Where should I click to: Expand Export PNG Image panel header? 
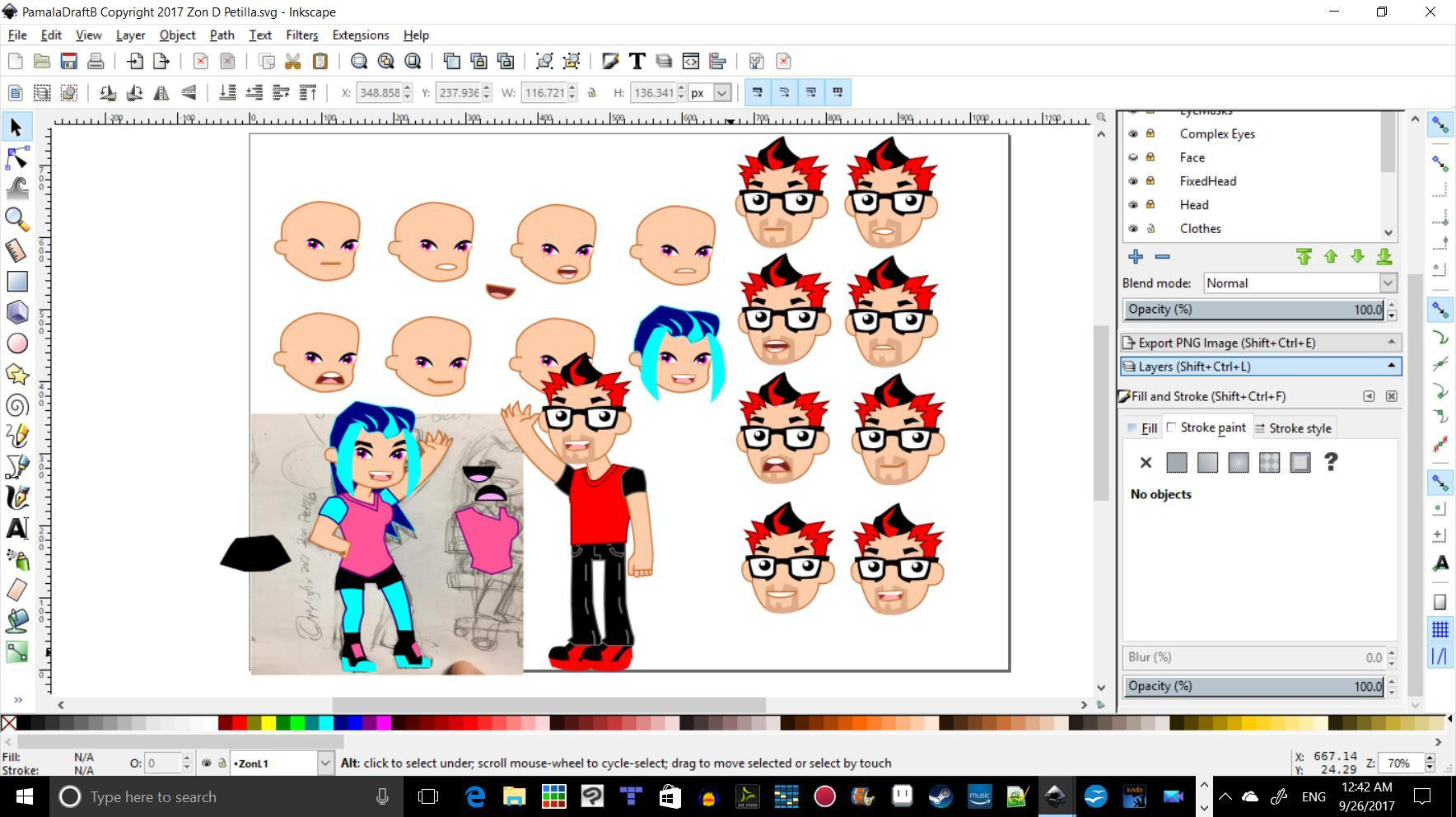click(1261, 343)
